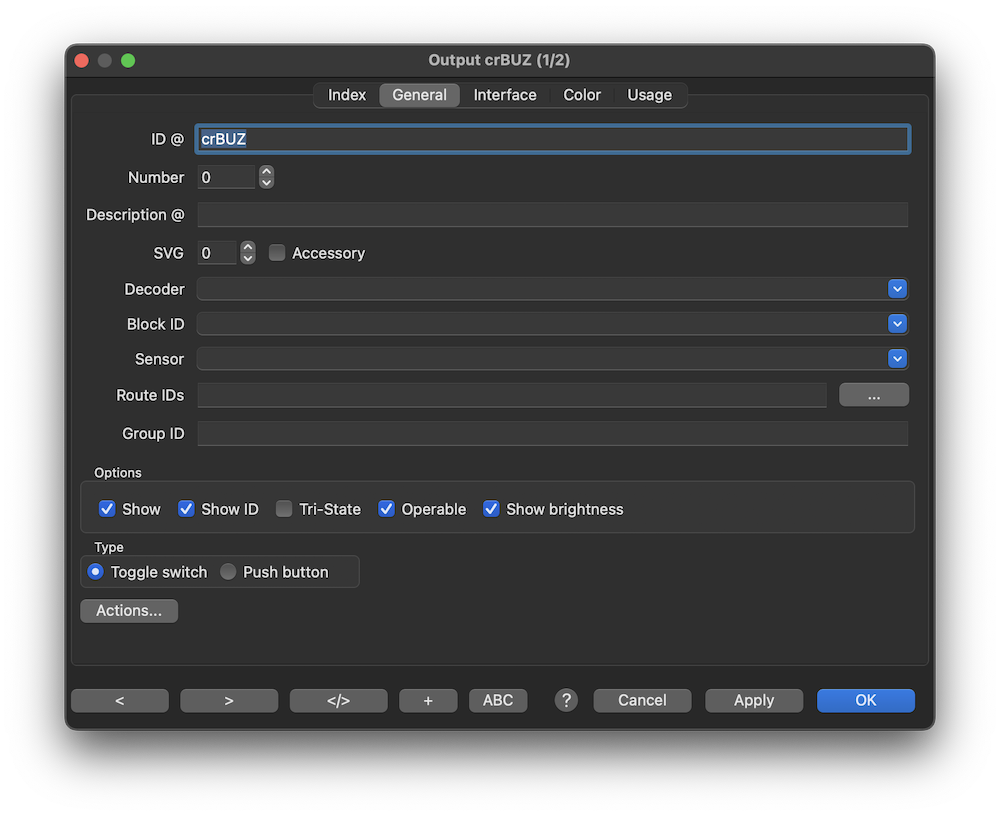The width and height of the screenshot is (1000, 816).
Task: Select the Push button radio option
Action: click(x=228, y=572)
